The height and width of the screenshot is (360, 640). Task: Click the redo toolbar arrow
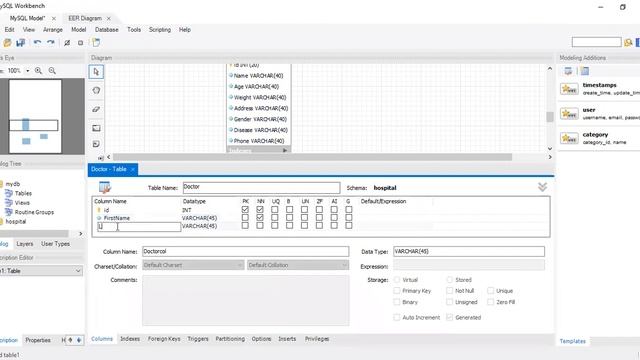click(51, 42)
